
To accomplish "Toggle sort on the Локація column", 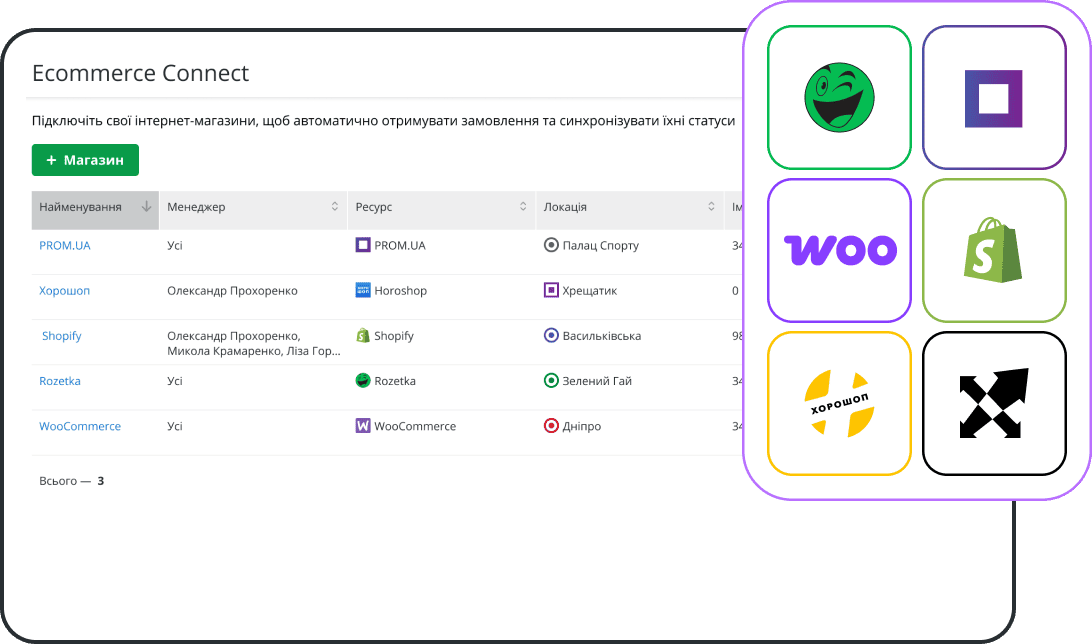I will click(x=711, y=207).
